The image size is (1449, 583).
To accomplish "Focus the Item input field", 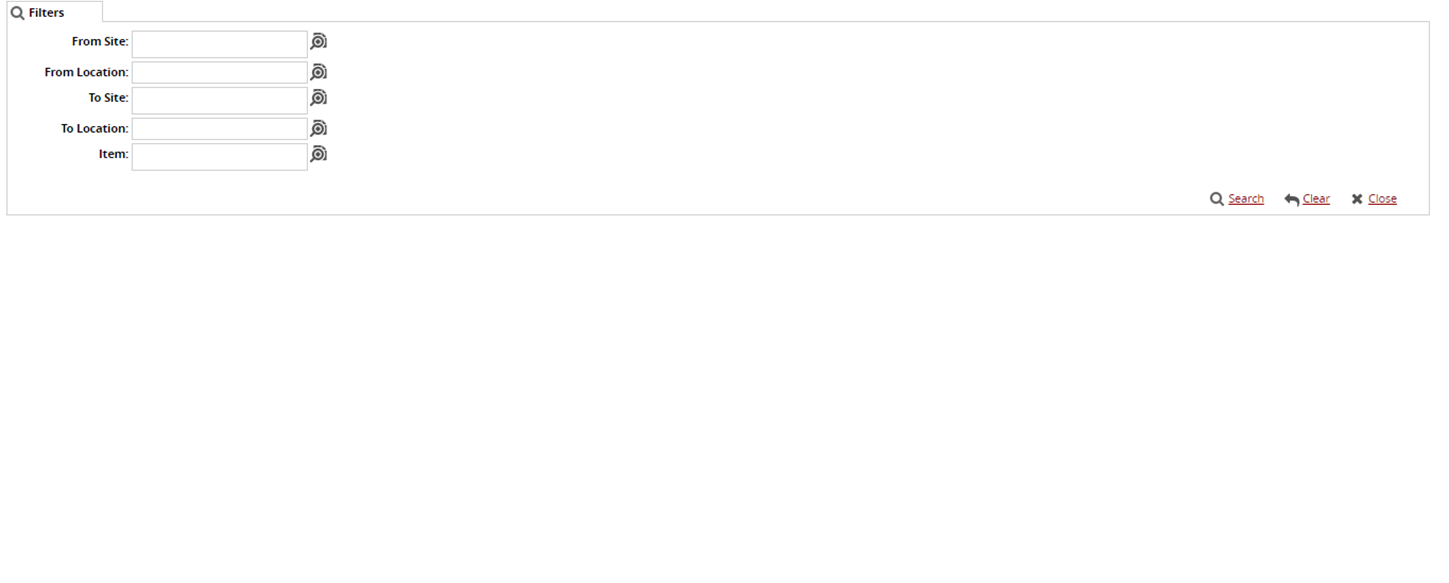I will pyautogui.click(x=219, y=156).
